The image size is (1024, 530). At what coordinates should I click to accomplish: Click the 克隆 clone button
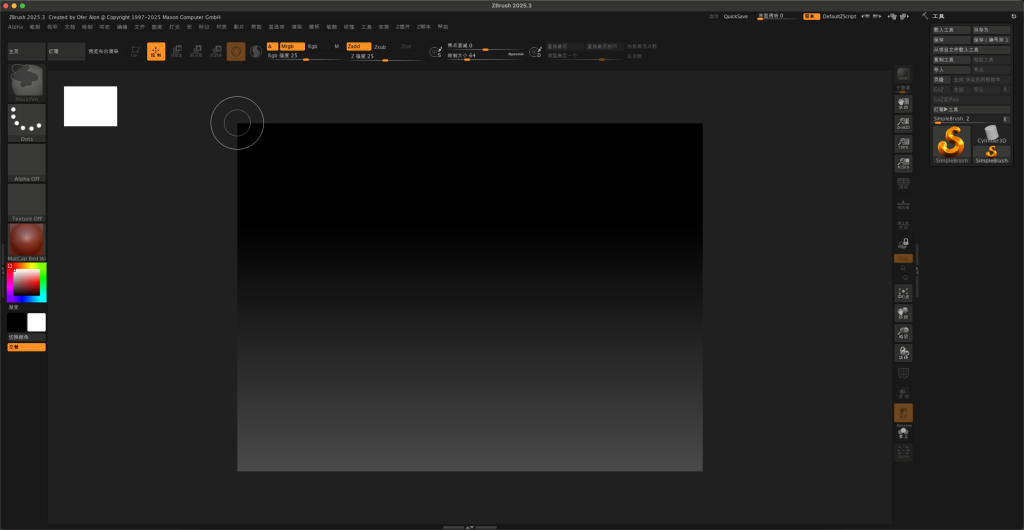[941, 79]
